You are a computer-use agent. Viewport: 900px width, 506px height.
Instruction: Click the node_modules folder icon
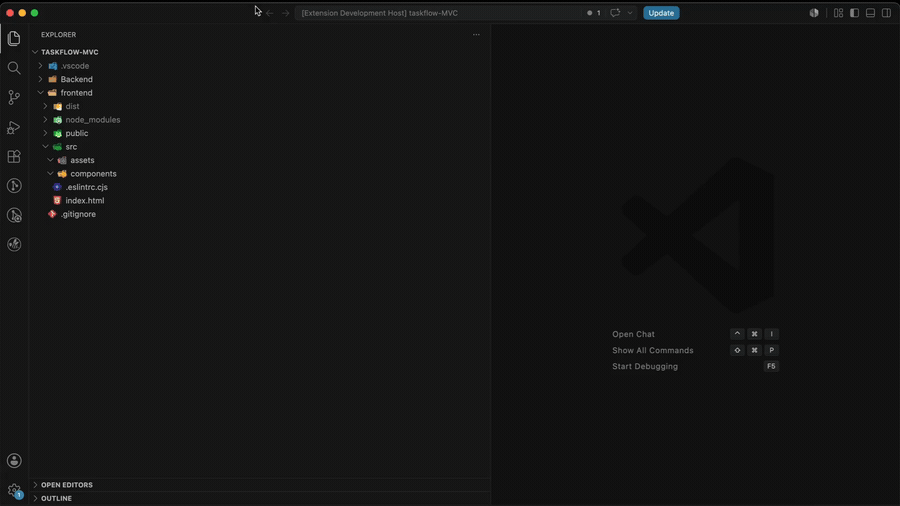pos(57,120)
